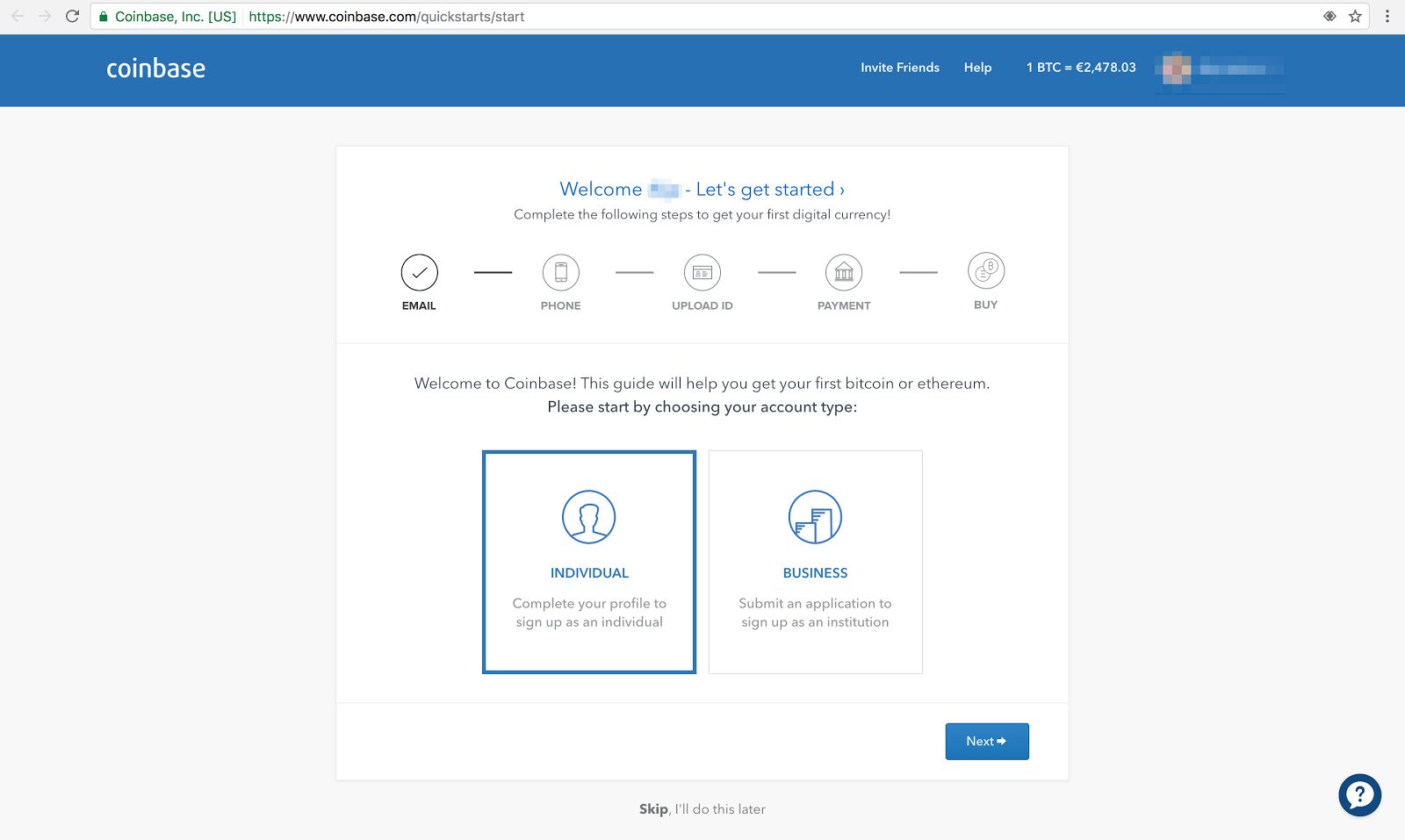This screenshot has width=1405, height=840.
Task: Open the blurred account name menu
Action: [1240, 68]
